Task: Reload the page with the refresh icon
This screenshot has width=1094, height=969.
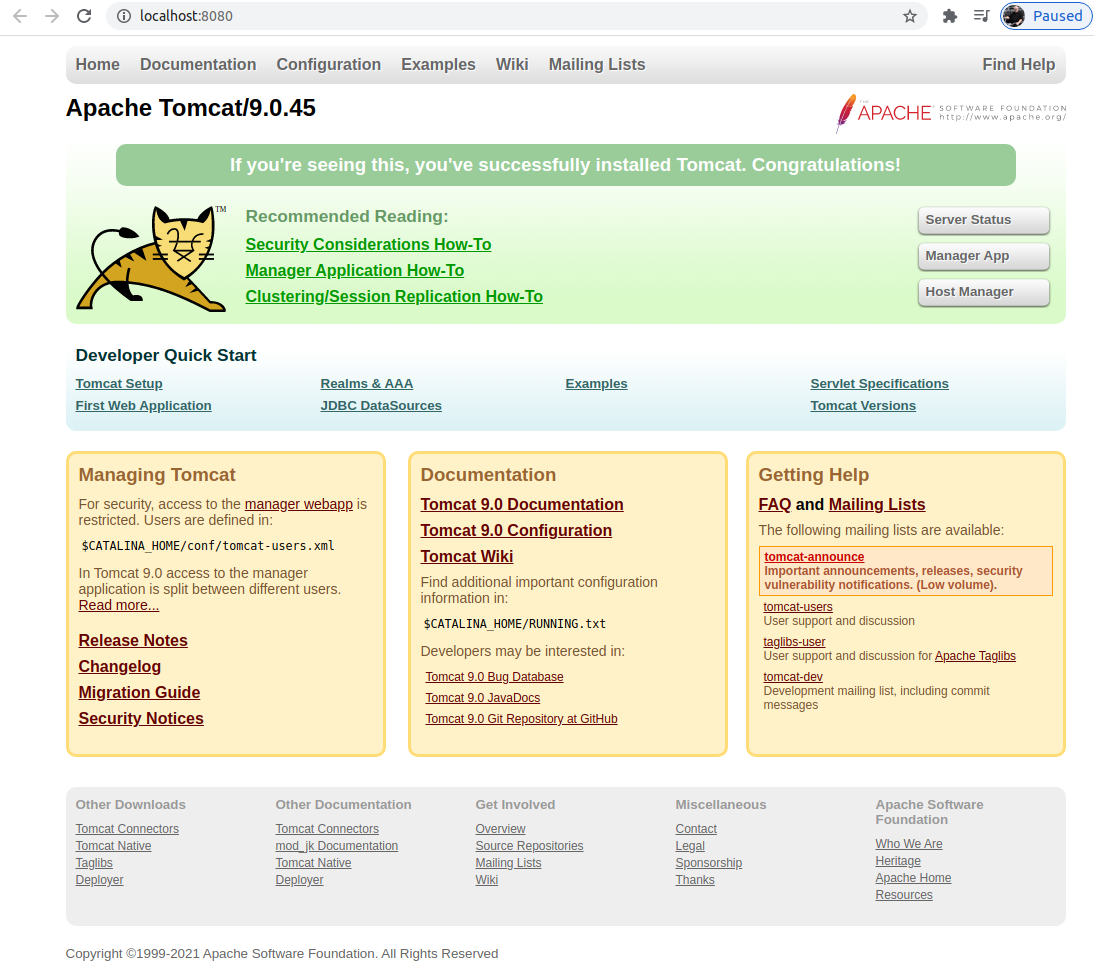Action: [84, 16]
